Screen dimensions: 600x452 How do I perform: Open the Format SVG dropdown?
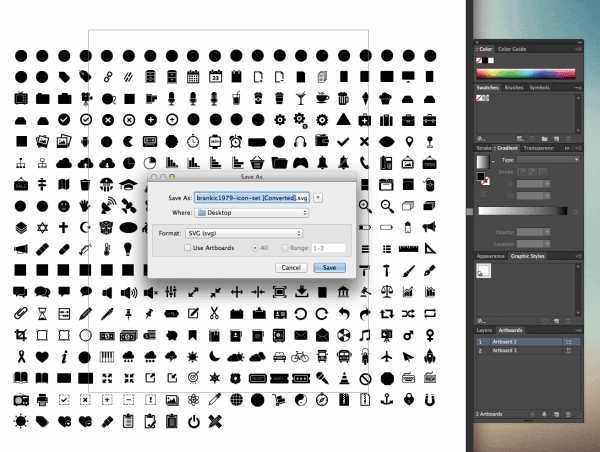coord(243,233)
